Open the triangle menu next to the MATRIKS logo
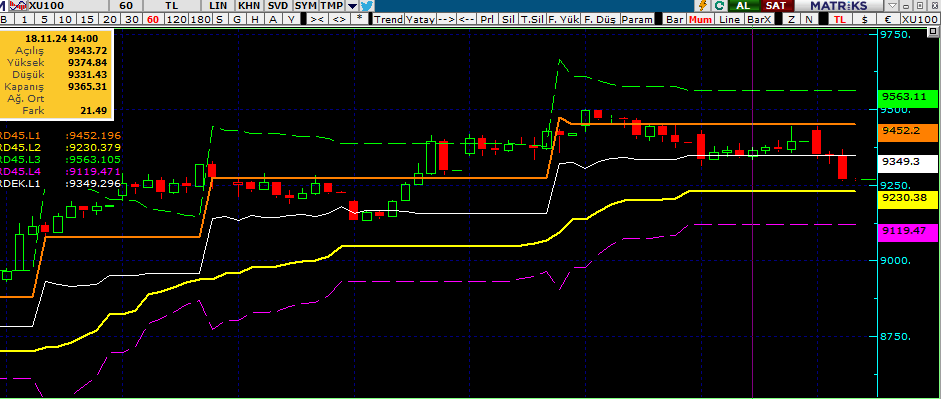The height and width of the screenshot is (399, 941). [893, 5]
